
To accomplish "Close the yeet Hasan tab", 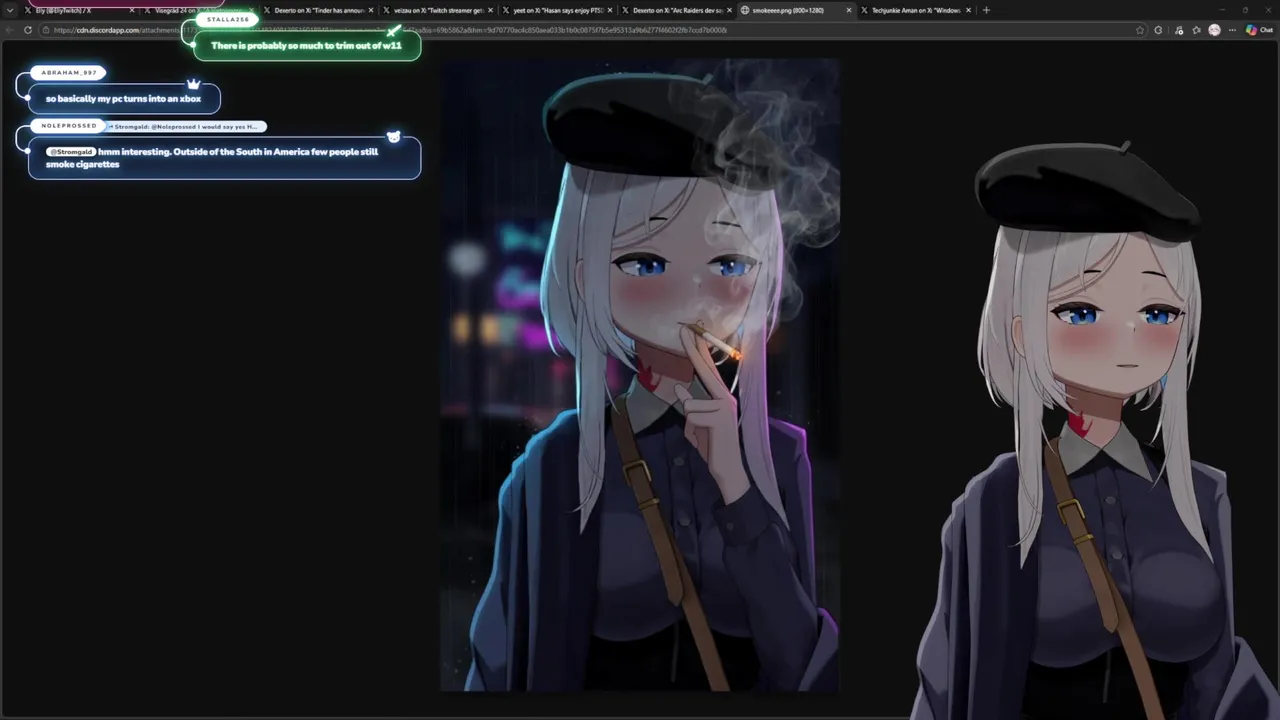I will pyautogui.click(x=610, y=10).
